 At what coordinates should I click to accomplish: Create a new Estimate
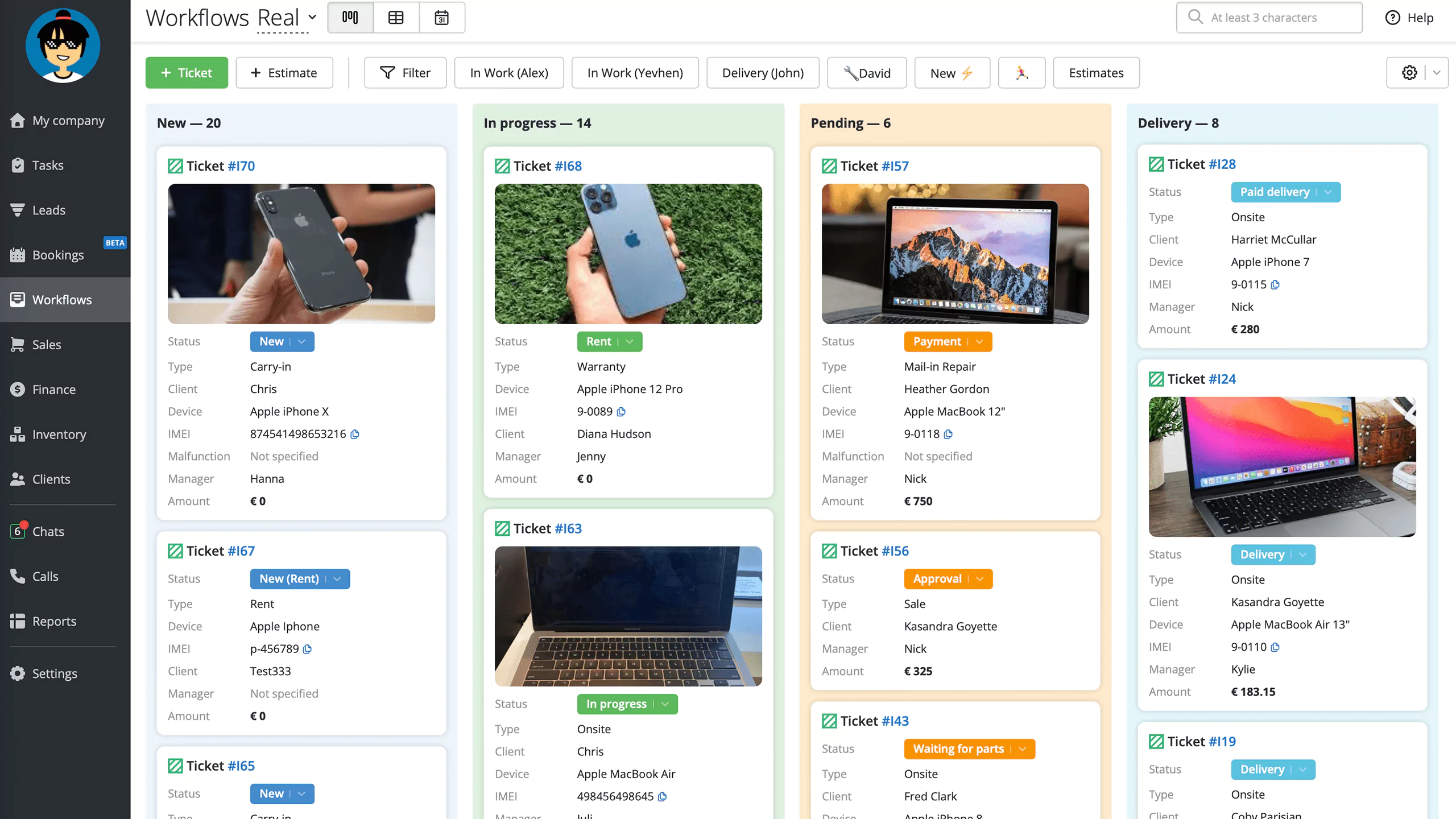click(x=284, y=73)
